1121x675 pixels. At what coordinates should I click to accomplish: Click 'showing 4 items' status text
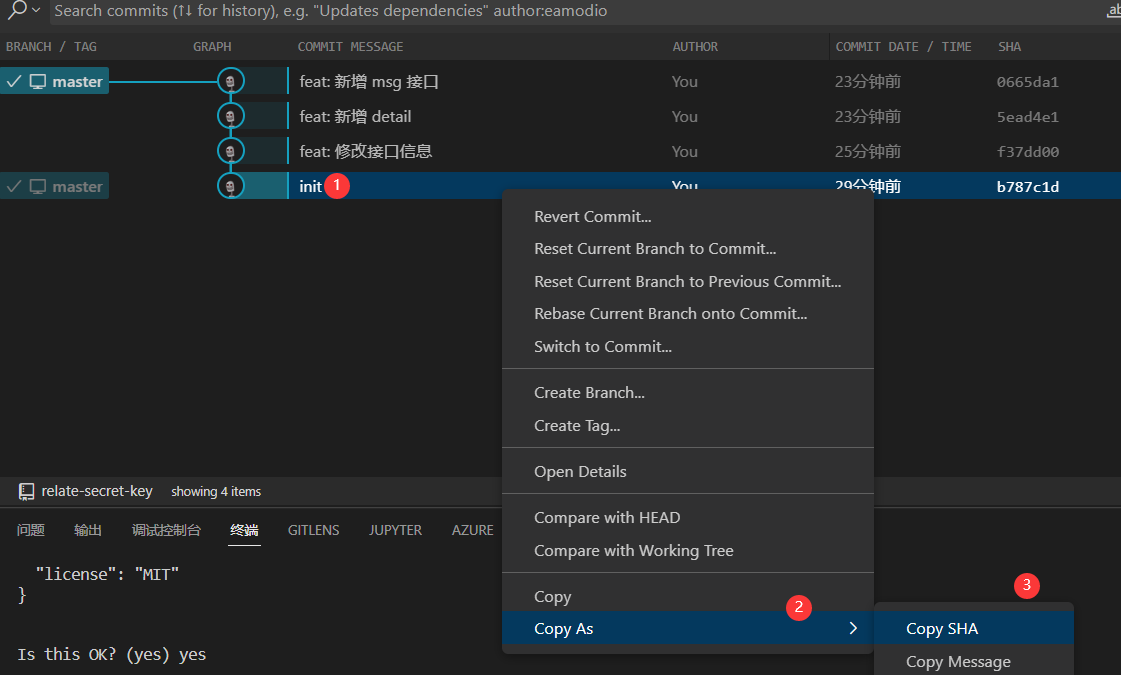(x=216, y=491)
